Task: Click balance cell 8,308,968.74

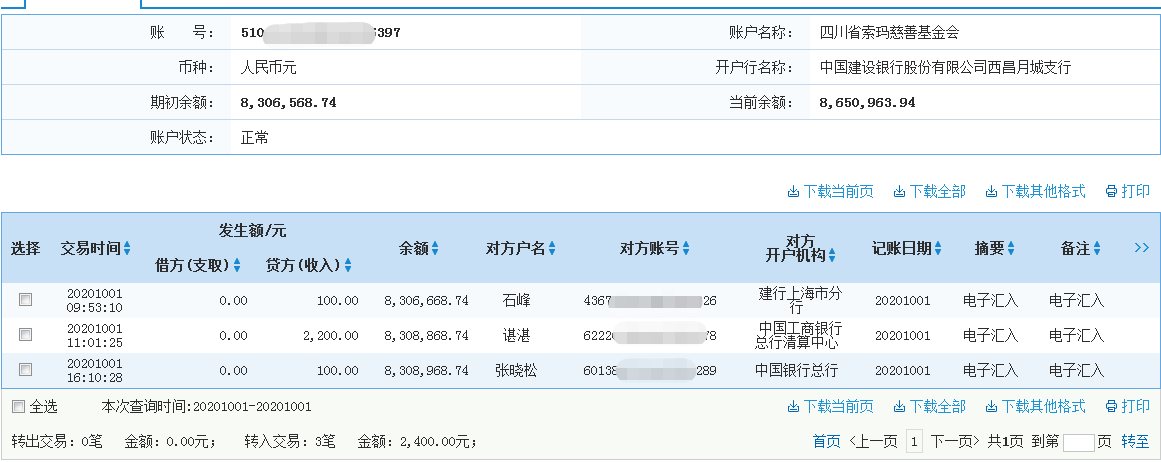Action: 426,370
